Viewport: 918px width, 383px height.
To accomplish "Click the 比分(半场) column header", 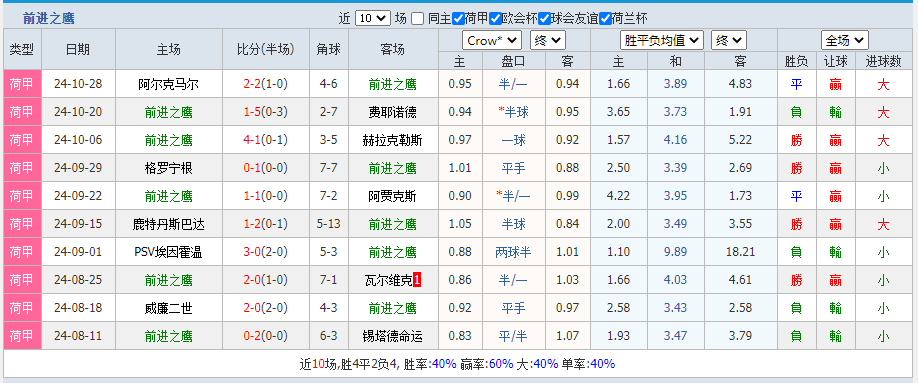I will coord(266,49).
